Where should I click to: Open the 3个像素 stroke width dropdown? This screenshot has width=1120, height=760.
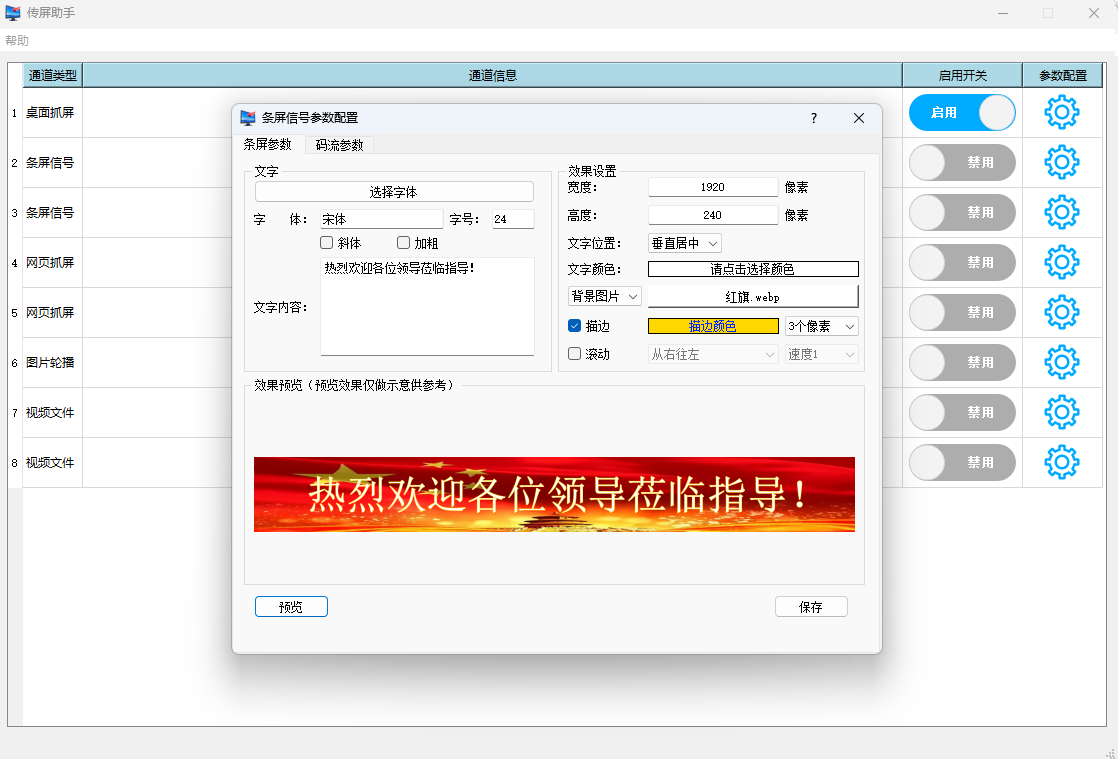point(821,326)
